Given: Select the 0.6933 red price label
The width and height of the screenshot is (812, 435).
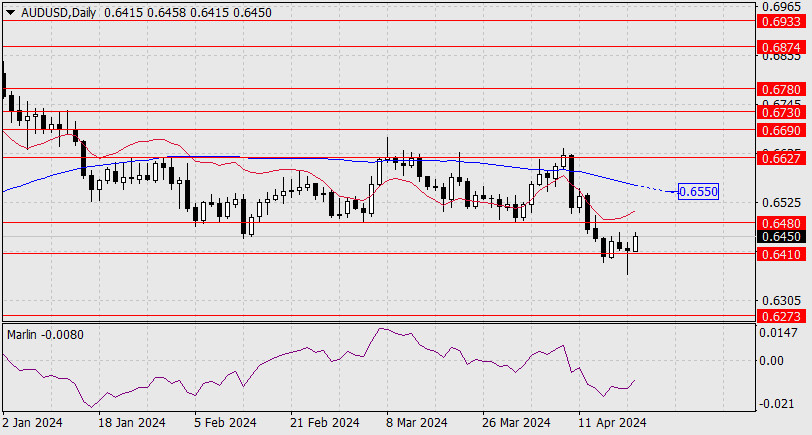Looking at the screenshot, I should 782,22.
